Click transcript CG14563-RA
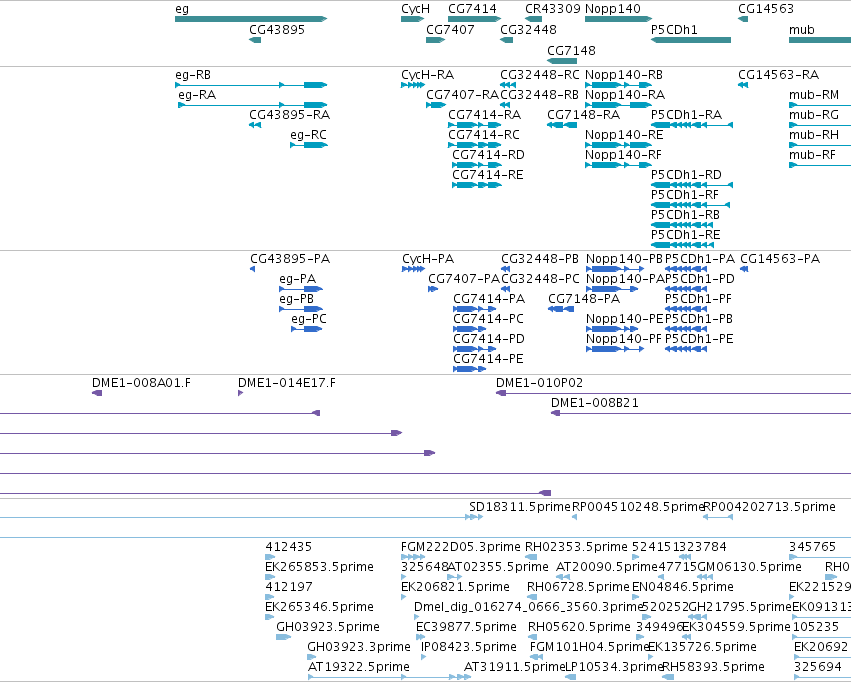851x682 pixels. click(743, 85)
